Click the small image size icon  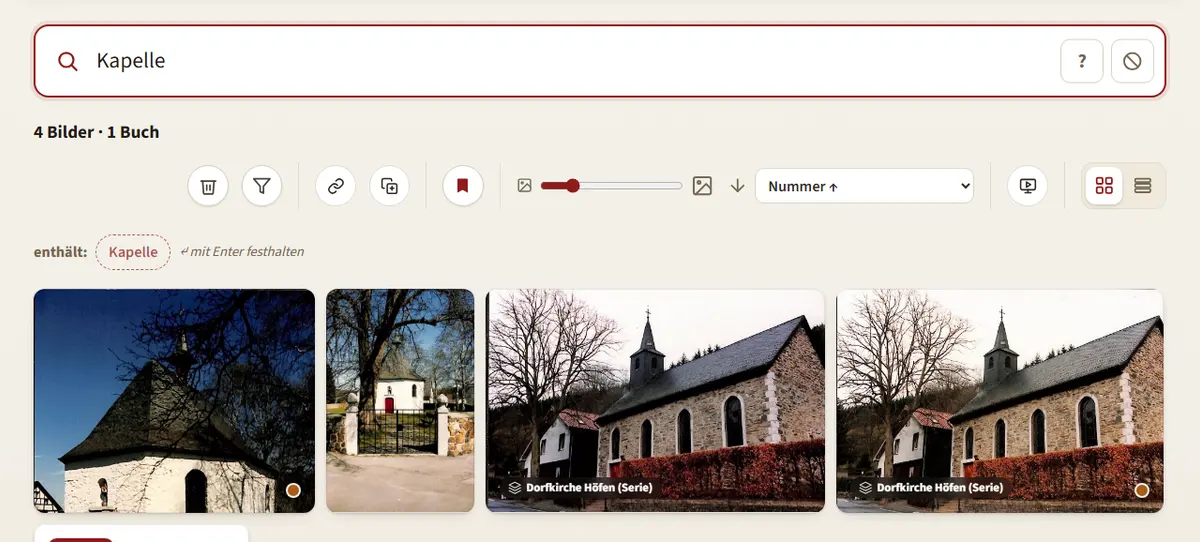[x=524, y=186]
